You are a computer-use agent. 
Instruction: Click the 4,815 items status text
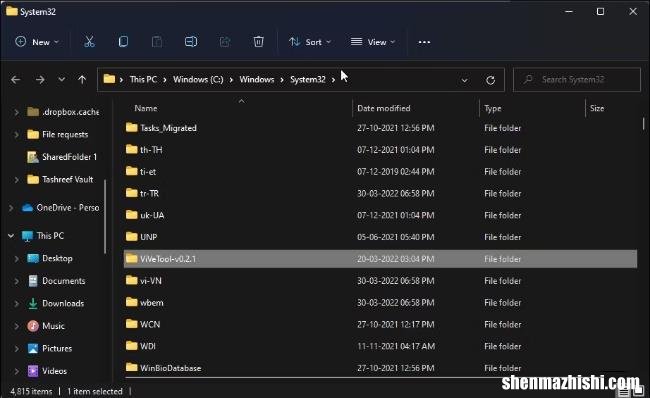pos(32,391)
